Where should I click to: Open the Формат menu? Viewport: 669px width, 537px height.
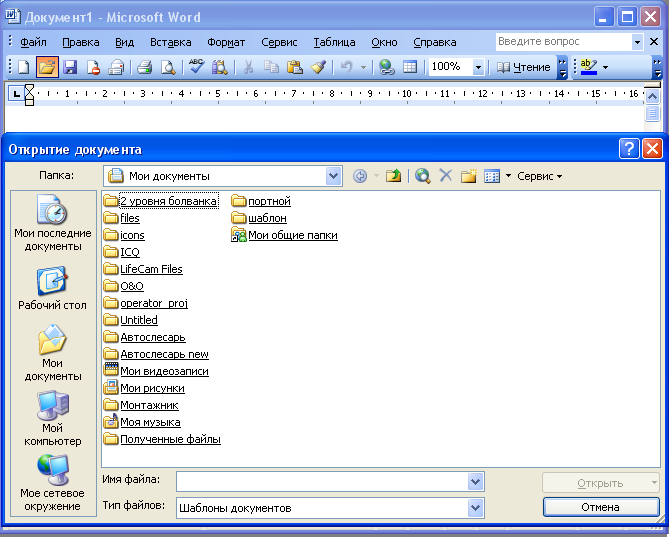[x=226, y=42]
